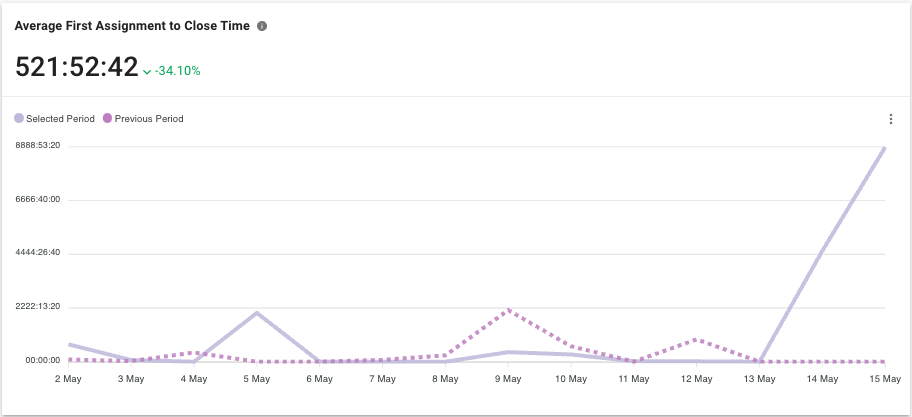This screenshot has width=912, height=417.
Task: Click the 7 May x-axis label
Action: 382,379
